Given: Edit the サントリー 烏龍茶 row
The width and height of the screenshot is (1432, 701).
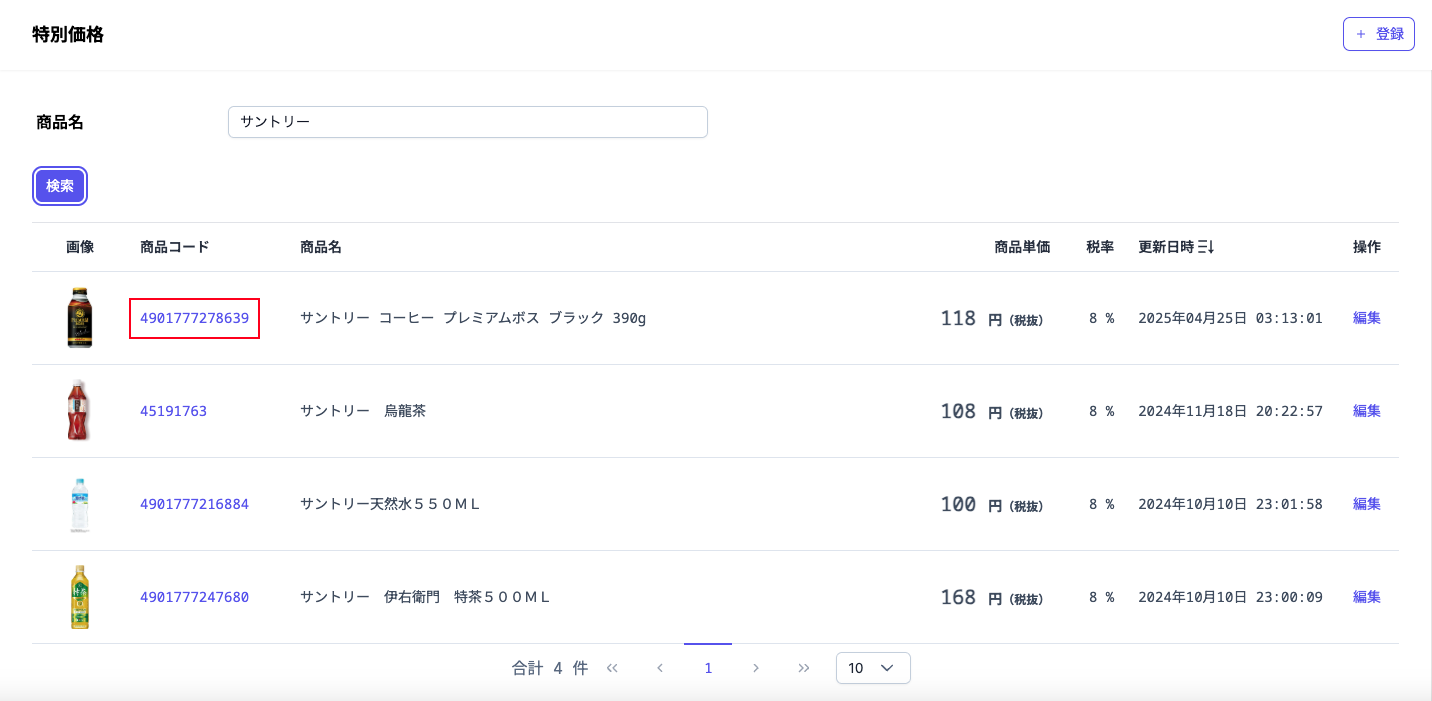Looking at the screenshot, I should (1367, 411).
